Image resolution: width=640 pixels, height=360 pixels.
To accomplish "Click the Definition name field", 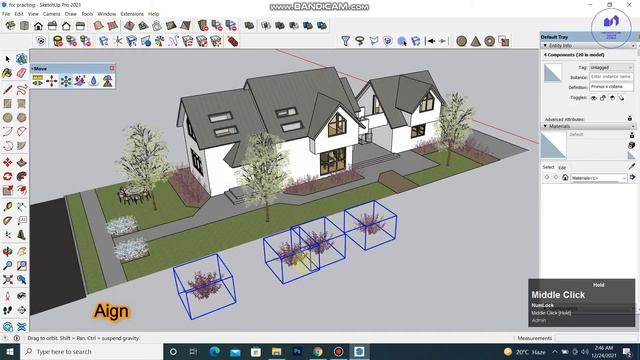I will (611, 87).
